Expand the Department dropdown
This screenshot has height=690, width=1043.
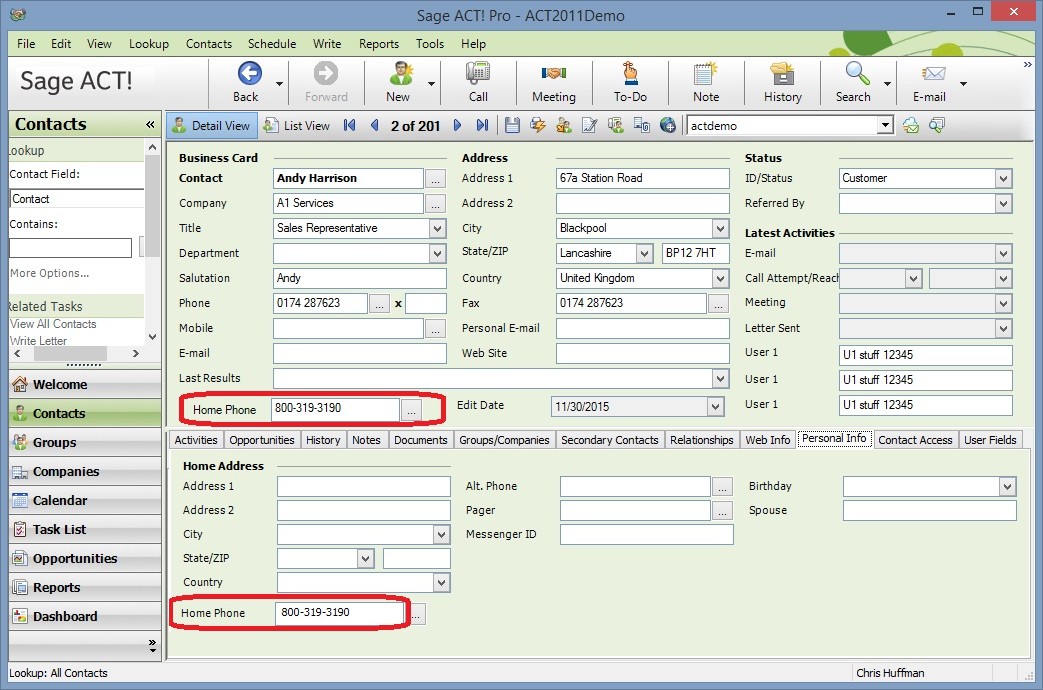(x=437, y=254)
